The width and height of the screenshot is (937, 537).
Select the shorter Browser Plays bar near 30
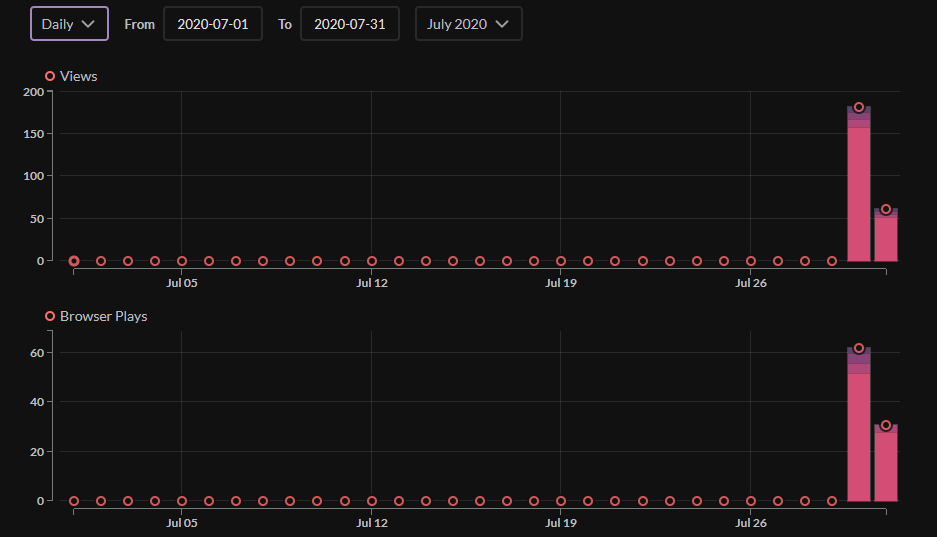click(886, 463)
